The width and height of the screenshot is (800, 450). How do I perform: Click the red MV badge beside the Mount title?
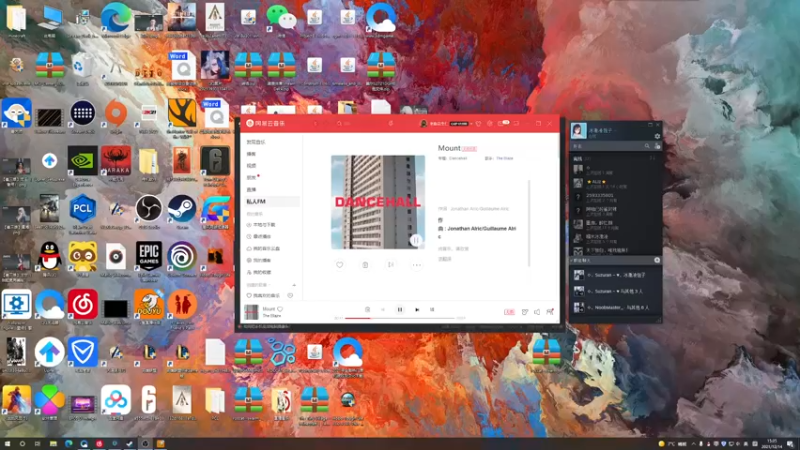click(469, 148)
